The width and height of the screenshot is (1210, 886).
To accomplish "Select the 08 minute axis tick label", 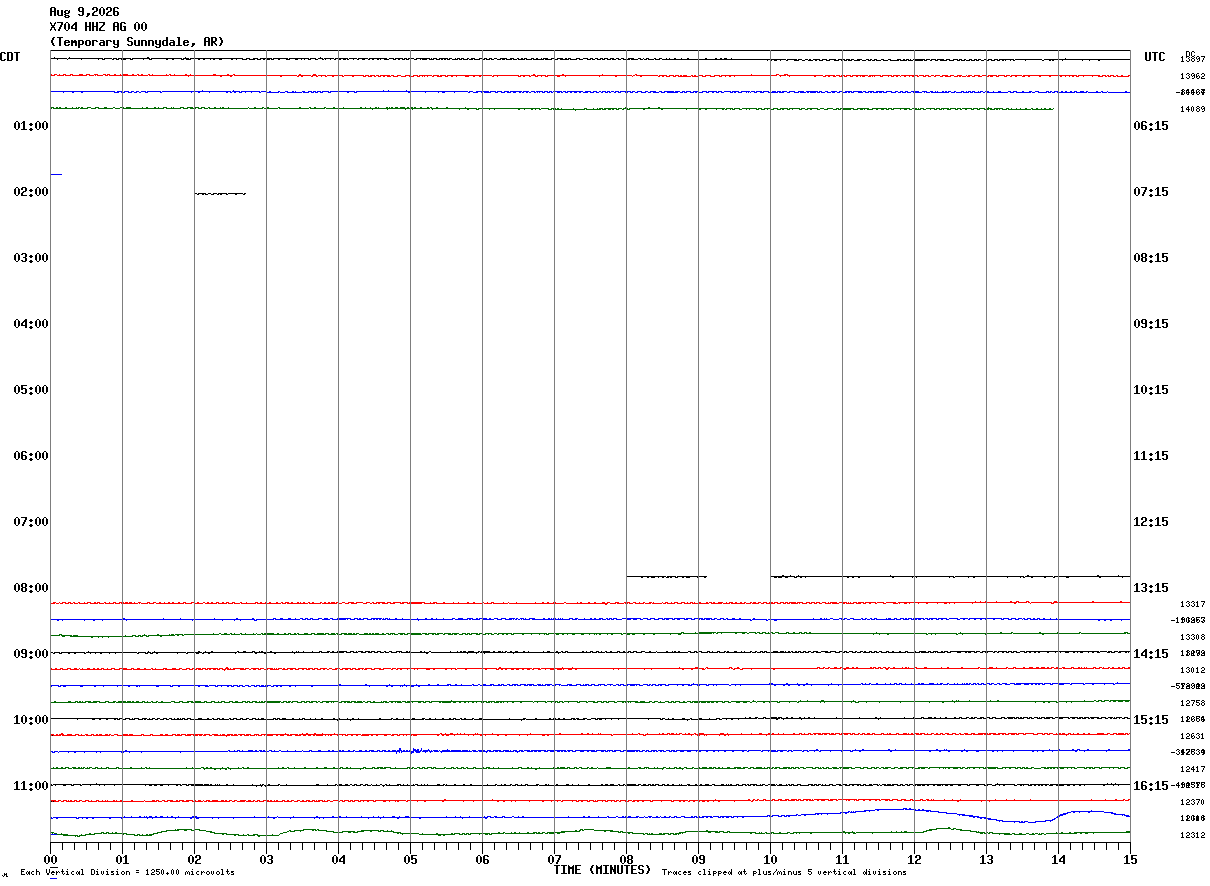I will pyautogui.click(x=627, y=860).
